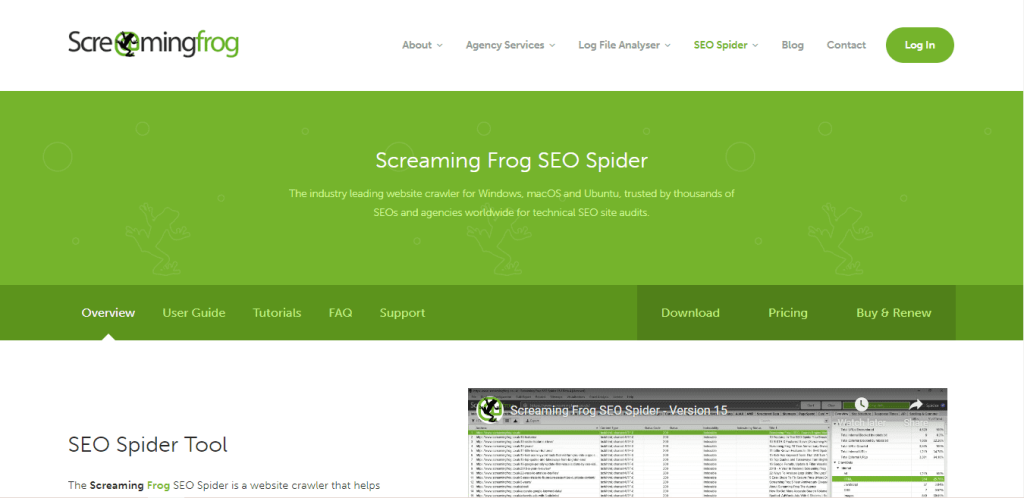This screenshot has width=1024, height=498.
Task: Switch to the User Guide tab
Action: [x=194, y=313]
